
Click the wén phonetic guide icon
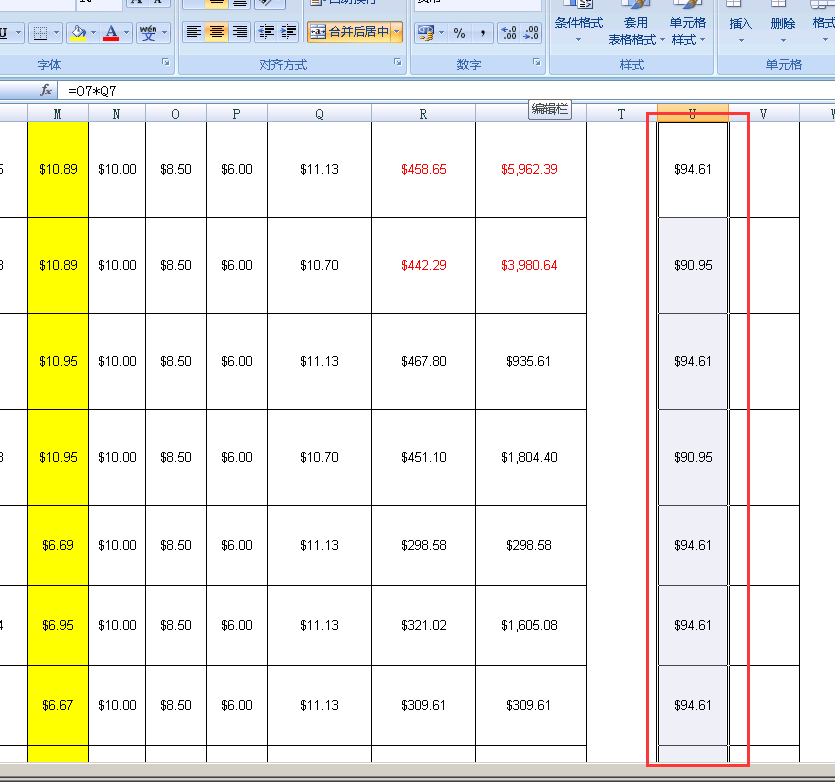[148, 33]
